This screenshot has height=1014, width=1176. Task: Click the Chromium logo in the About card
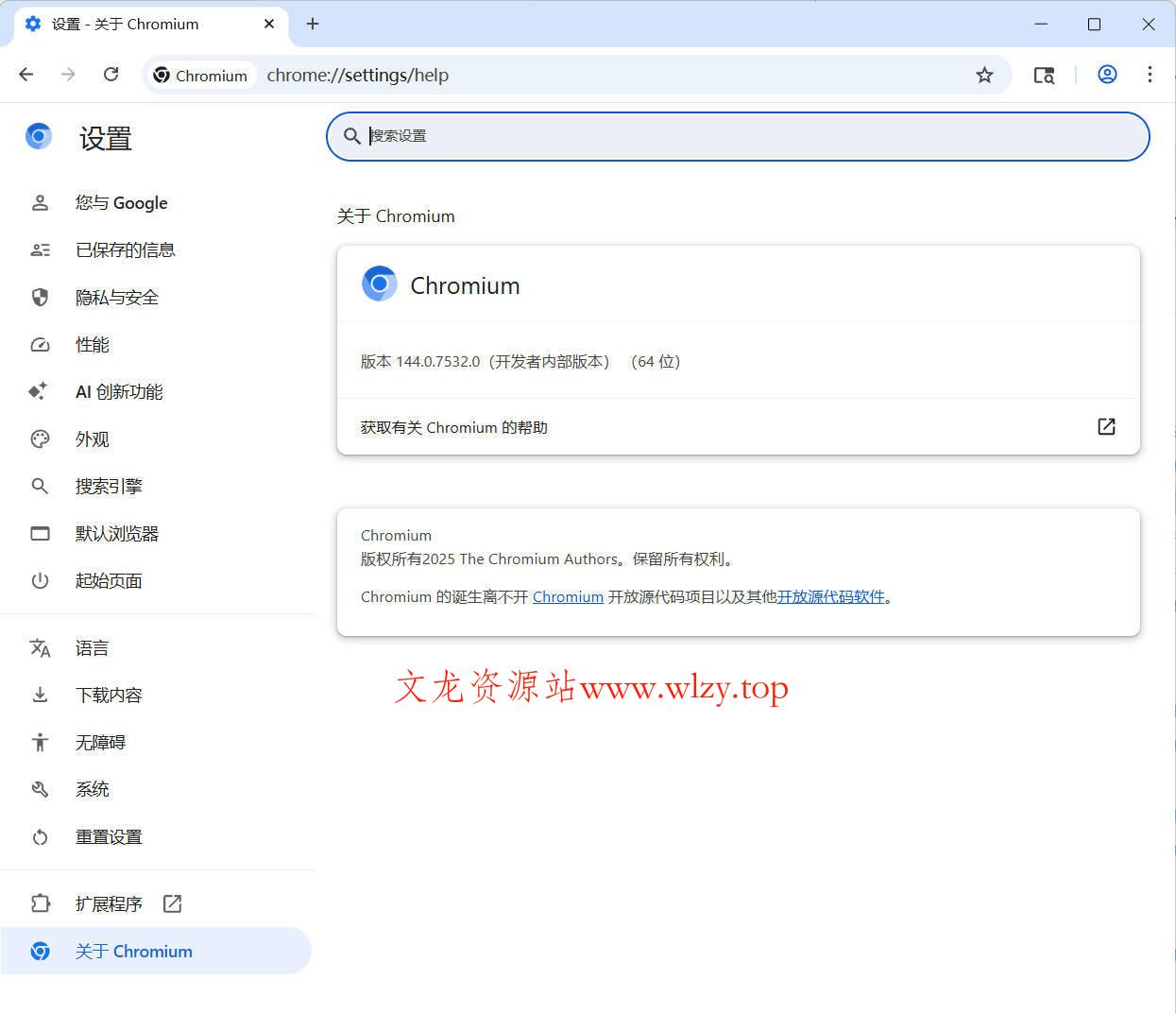[379, 284]
